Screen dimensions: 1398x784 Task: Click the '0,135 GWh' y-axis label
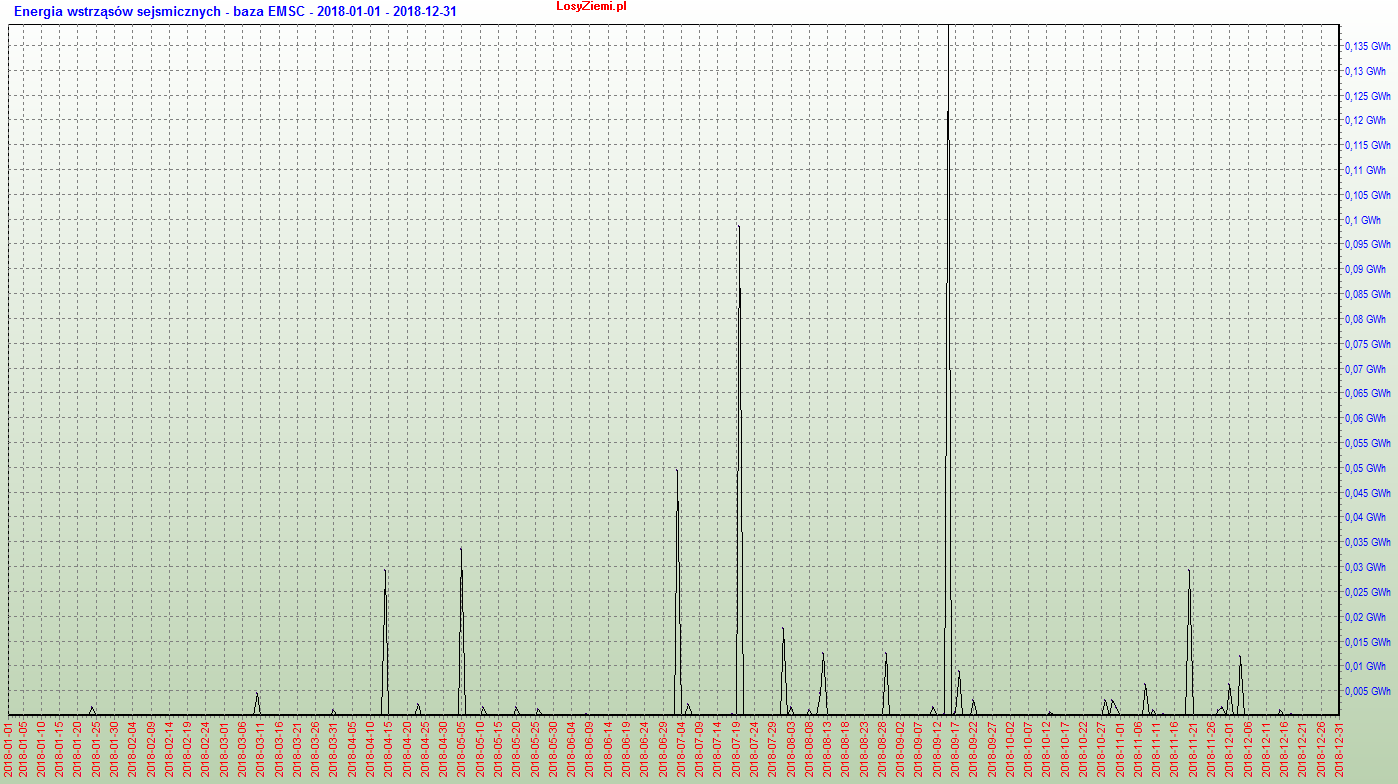click(x=1367, y=46)
